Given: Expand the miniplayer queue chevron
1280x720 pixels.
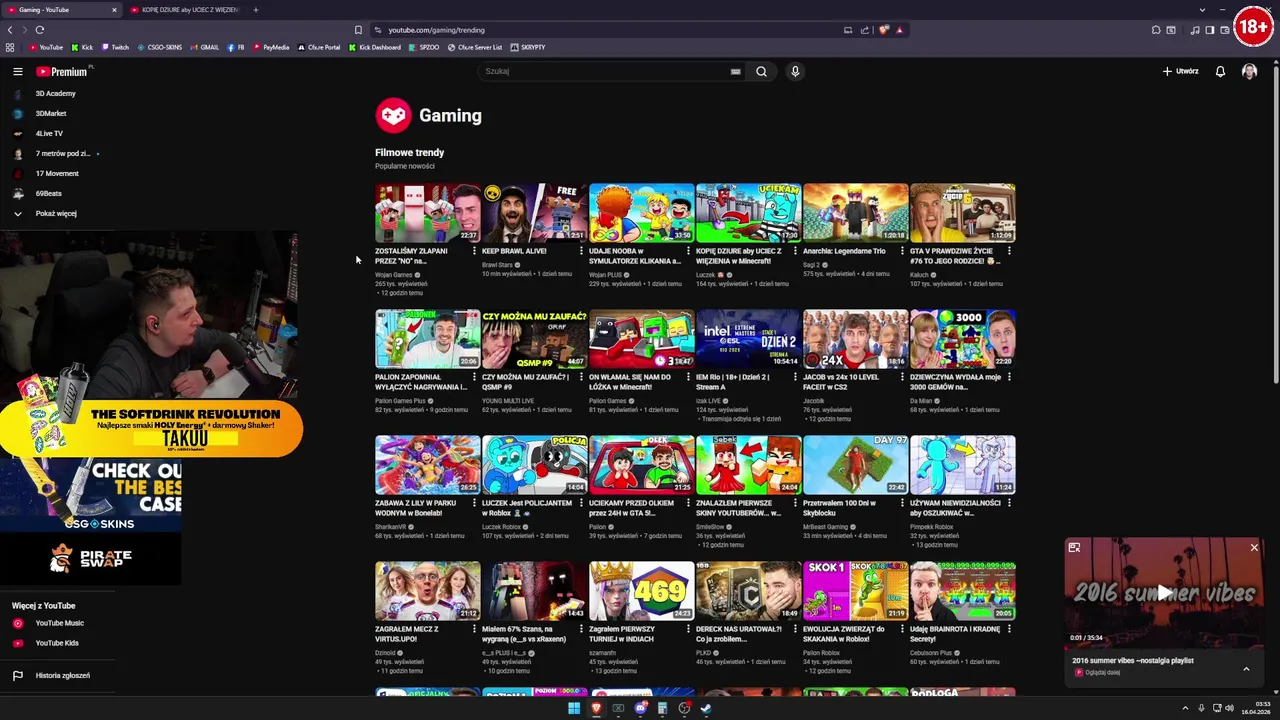Looking at the screenshot, I should tap(1246, 669).
